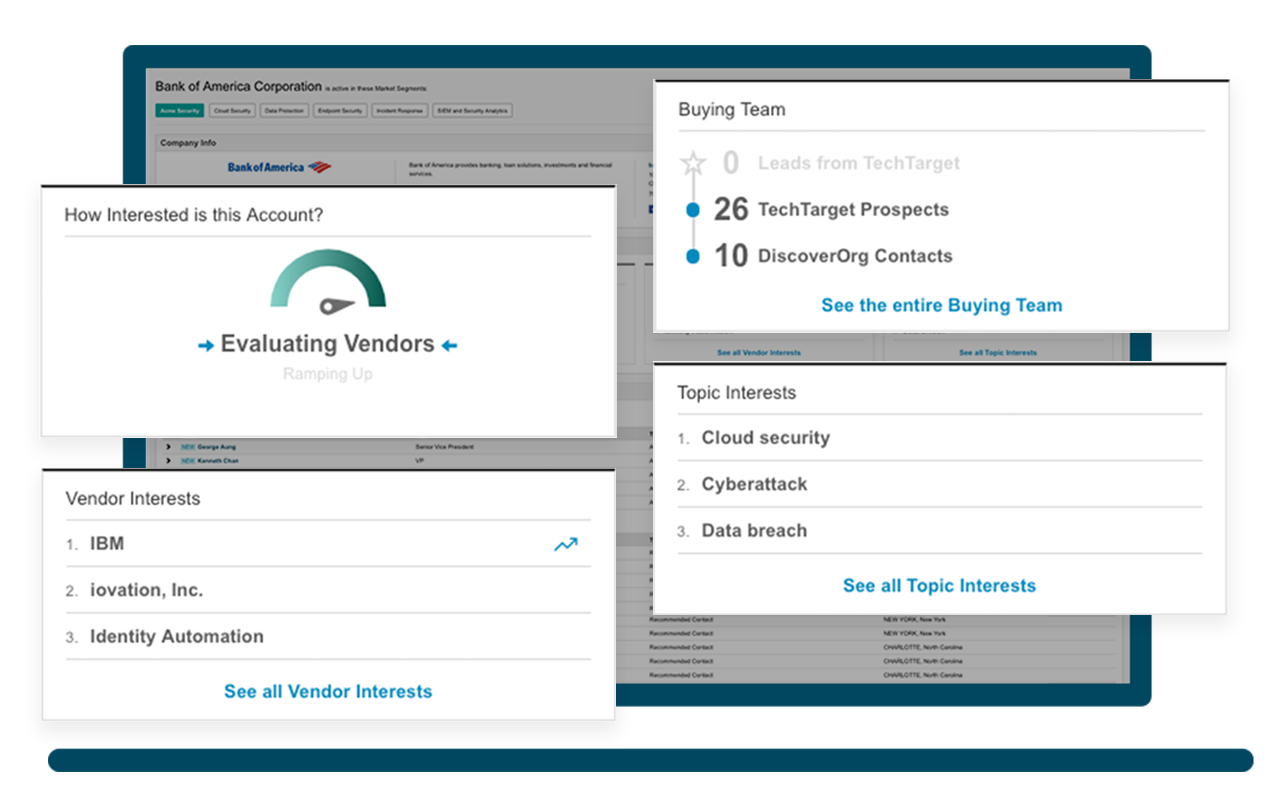1271x792 pixels.
Task: Click the Buying Team card title
Action: point(732,110)
